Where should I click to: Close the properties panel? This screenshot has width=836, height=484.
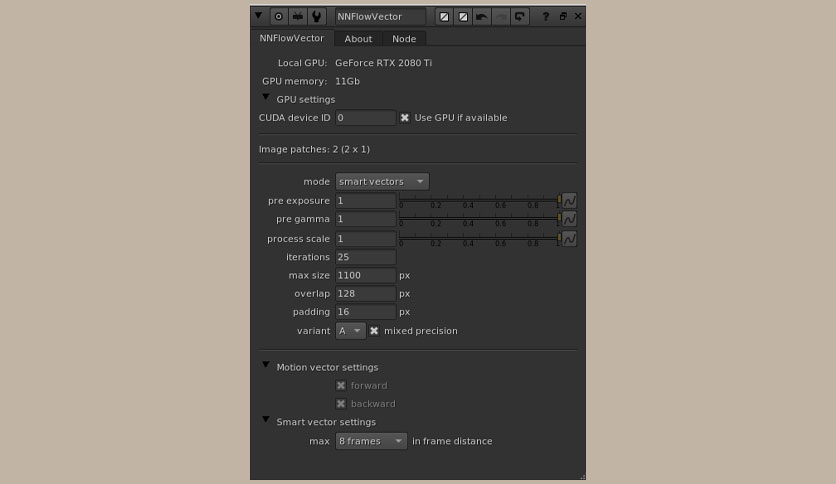pos(578,17)
